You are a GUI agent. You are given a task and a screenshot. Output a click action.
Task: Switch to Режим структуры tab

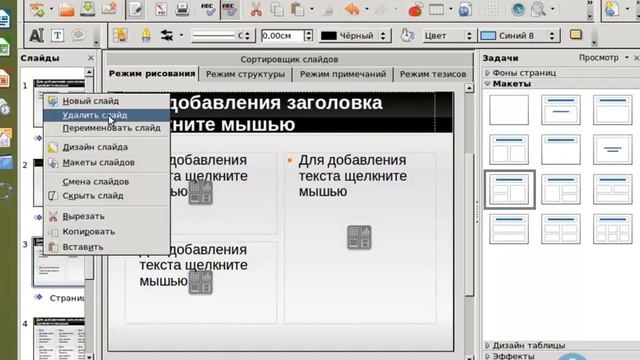[x=245, y=74]
